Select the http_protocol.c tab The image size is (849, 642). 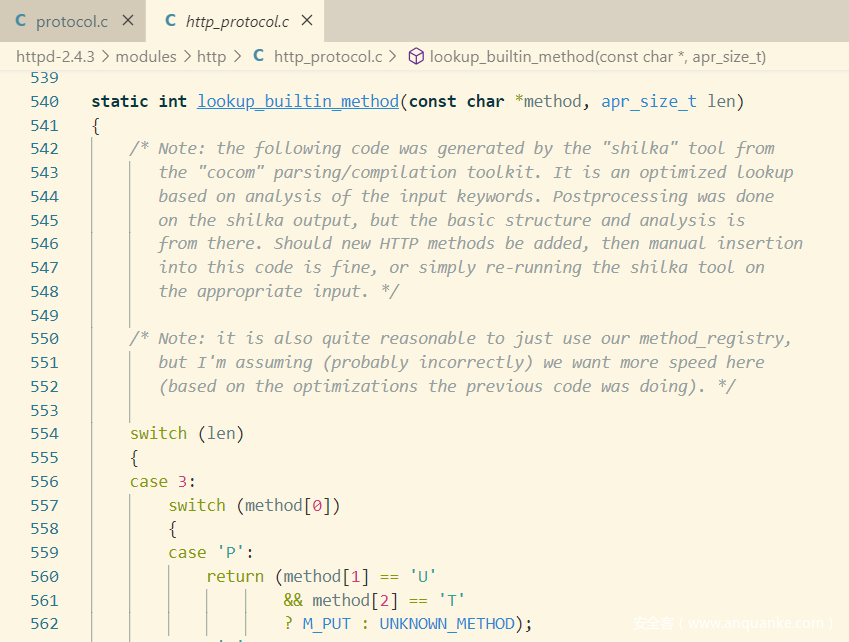[x=236, y=21]
